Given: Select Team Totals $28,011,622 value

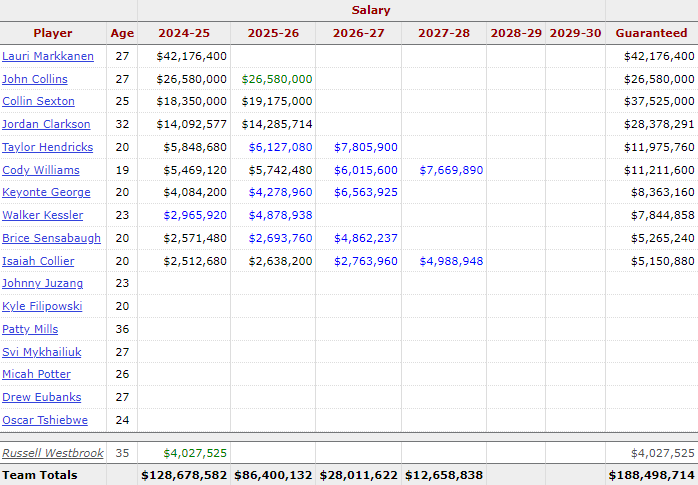Looking at the screenshot, I should tap(359, 475).
